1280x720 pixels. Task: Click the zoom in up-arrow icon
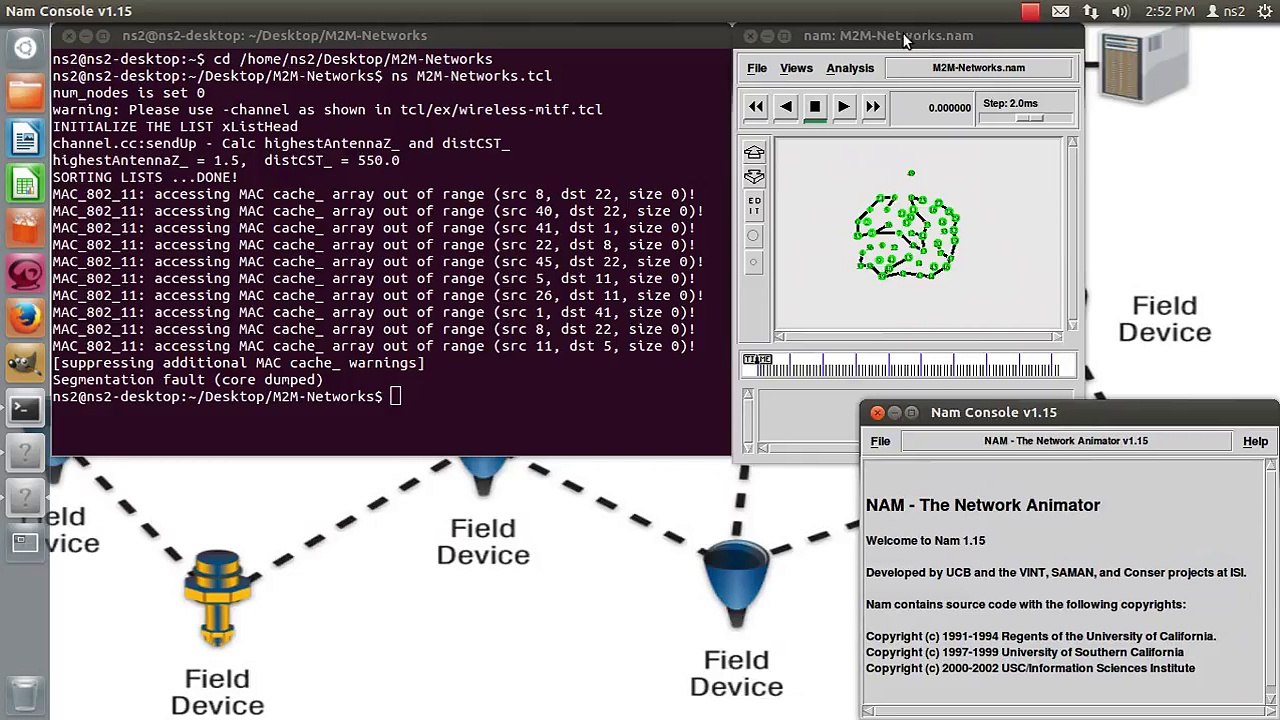[x=754, y=153]
